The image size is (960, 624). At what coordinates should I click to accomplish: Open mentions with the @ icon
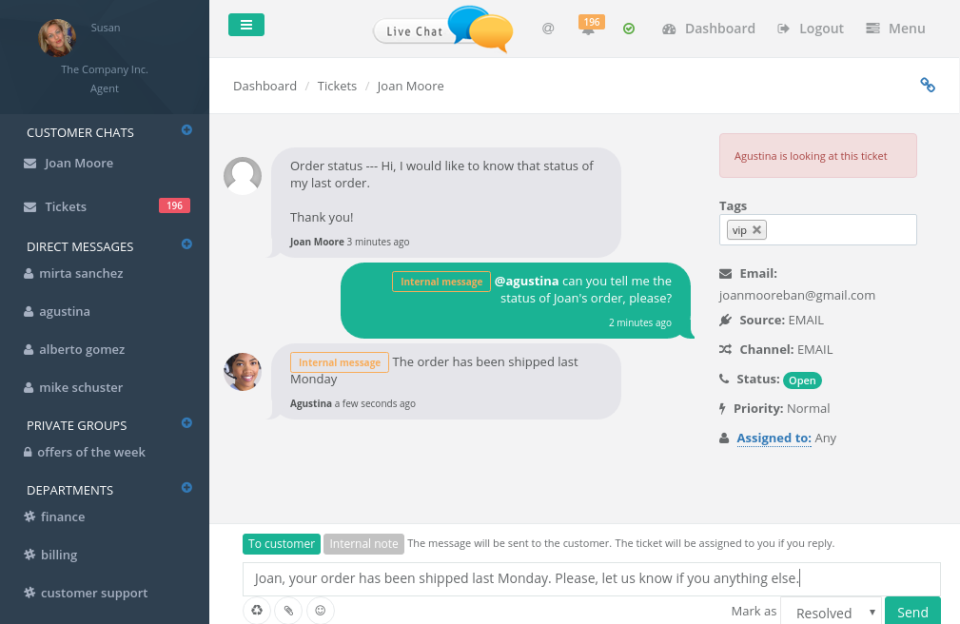tap(547, 28)
